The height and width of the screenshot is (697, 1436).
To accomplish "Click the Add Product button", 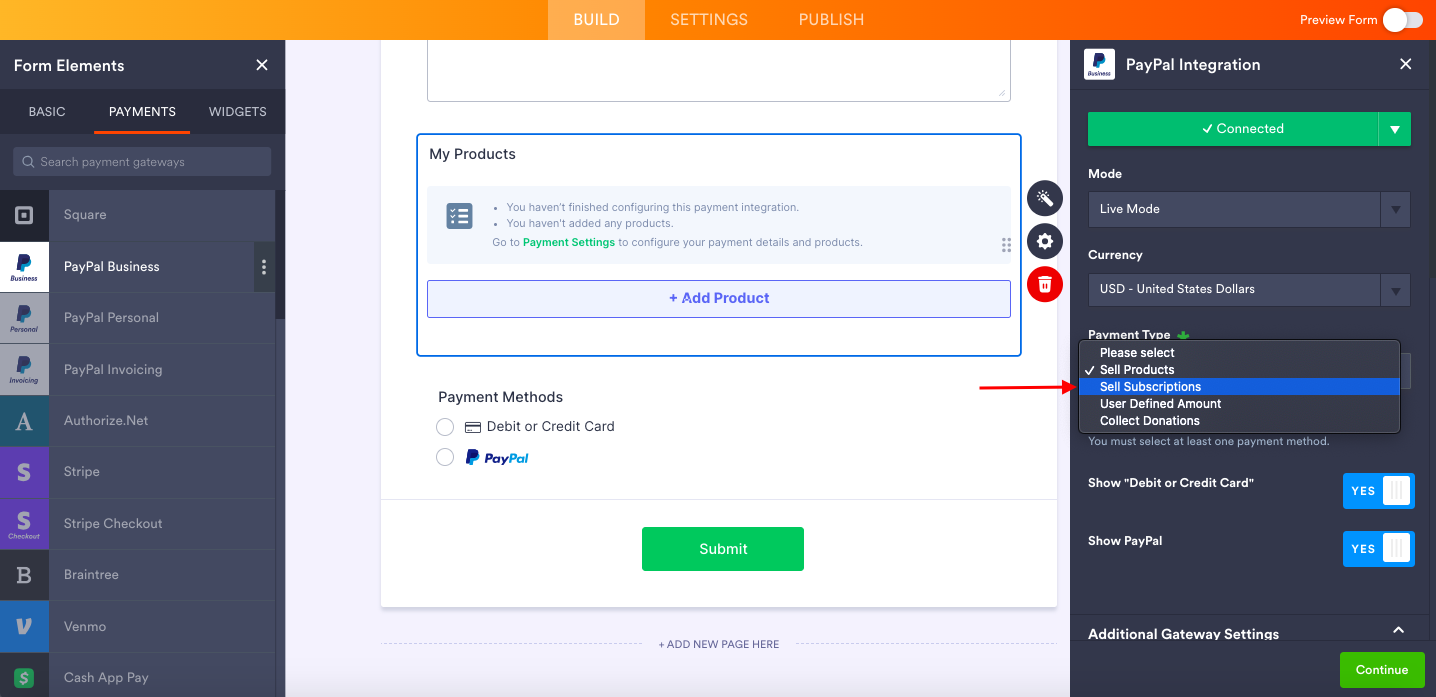I will [x=718, y=298].
